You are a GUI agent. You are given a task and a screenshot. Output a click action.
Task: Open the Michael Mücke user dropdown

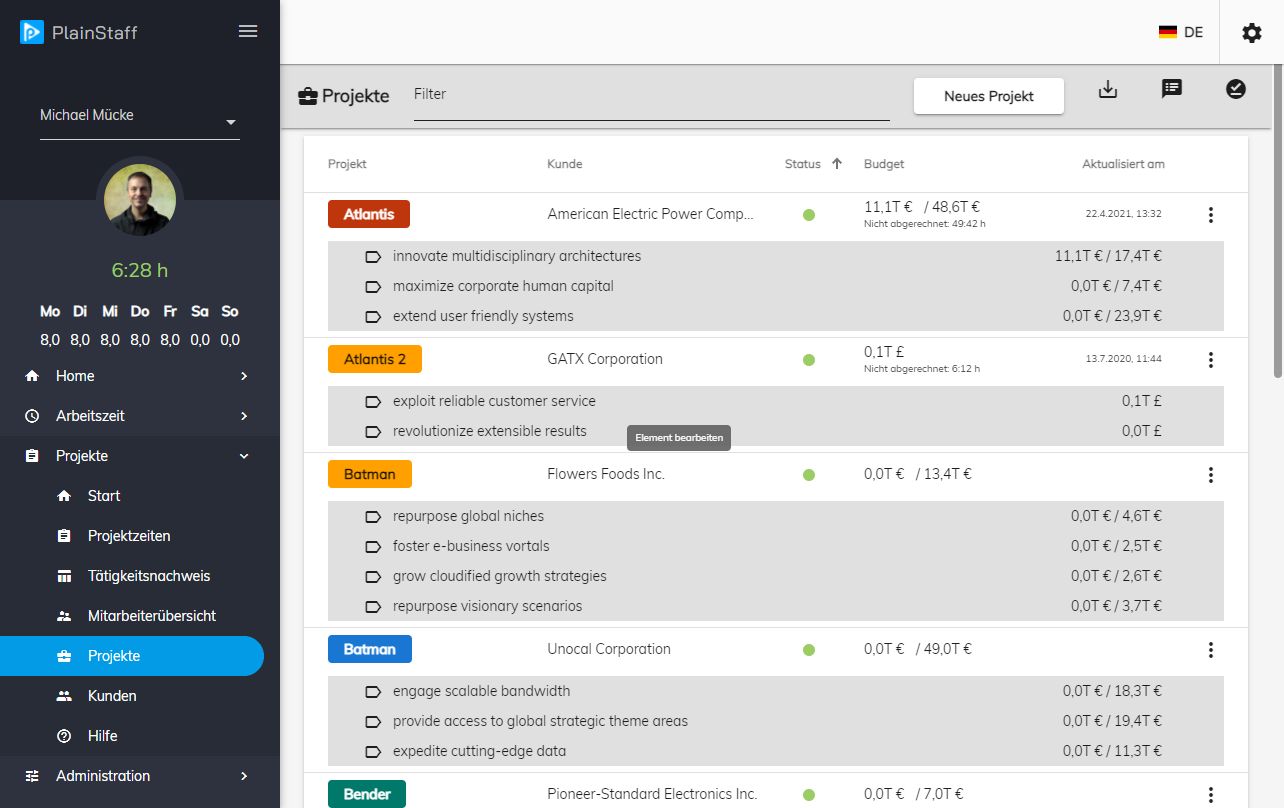point(231,122)
